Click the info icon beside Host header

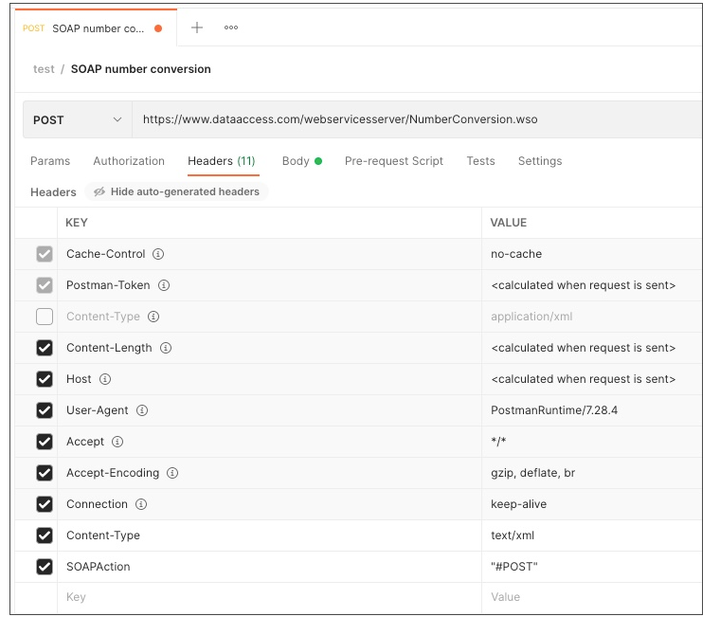click(105, 379)
